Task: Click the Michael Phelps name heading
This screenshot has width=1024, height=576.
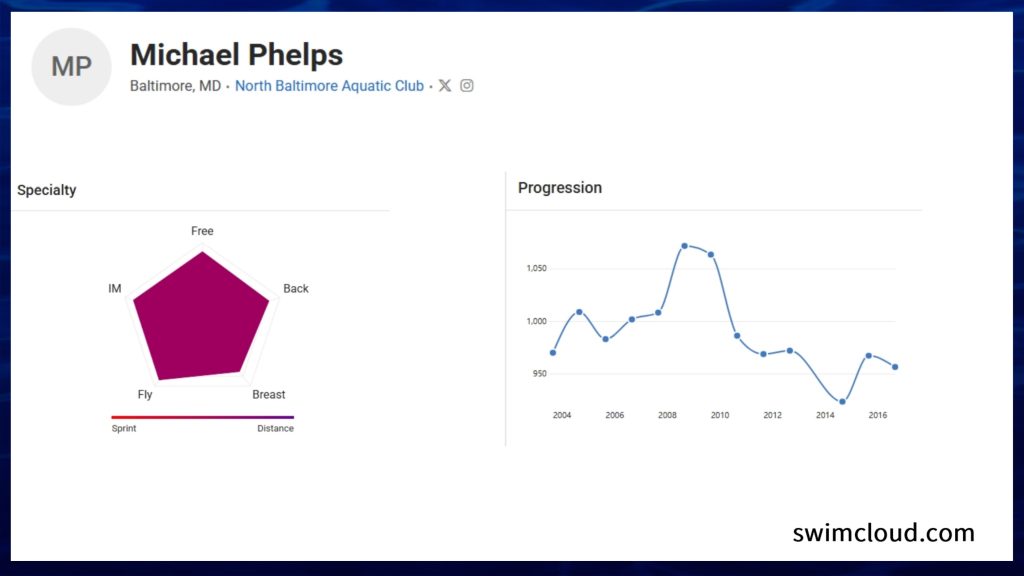Action: [x=236, y=55]
